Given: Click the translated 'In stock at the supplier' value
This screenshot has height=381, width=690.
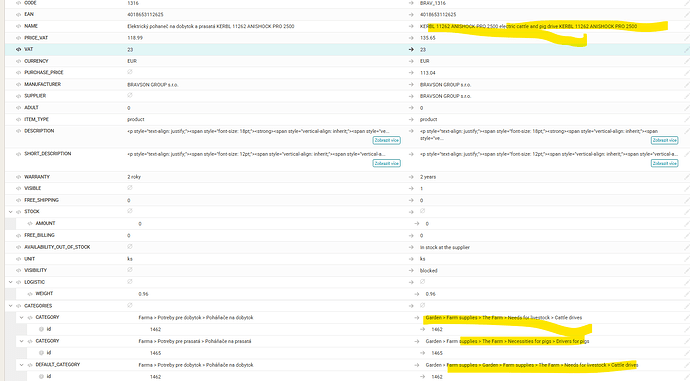Looking at the screenshot, I should (x=445, y=247).
